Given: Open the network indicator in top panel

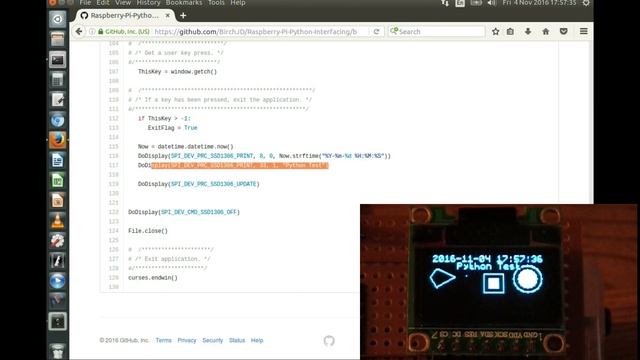Looking at the screenshot, I should [444, 3].
